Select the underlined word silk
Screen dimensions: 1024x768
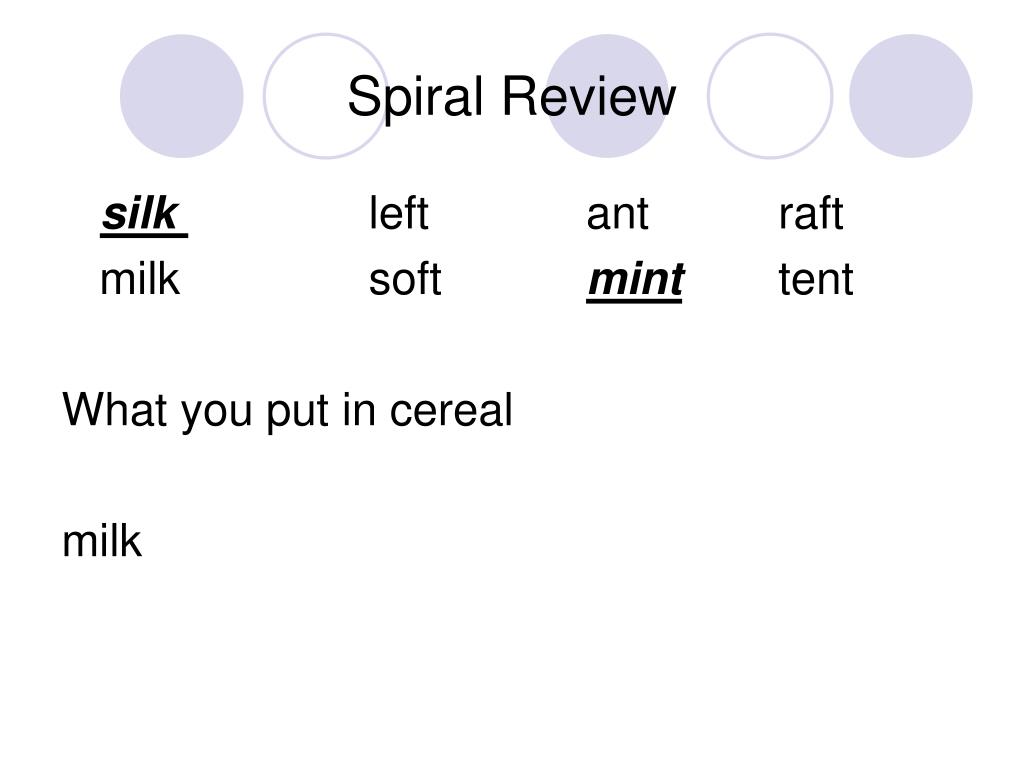(x=143, y=214)
